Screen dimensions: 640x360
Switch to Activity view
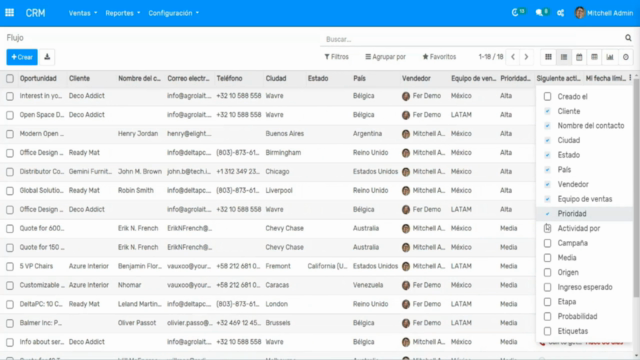(625, 57)
